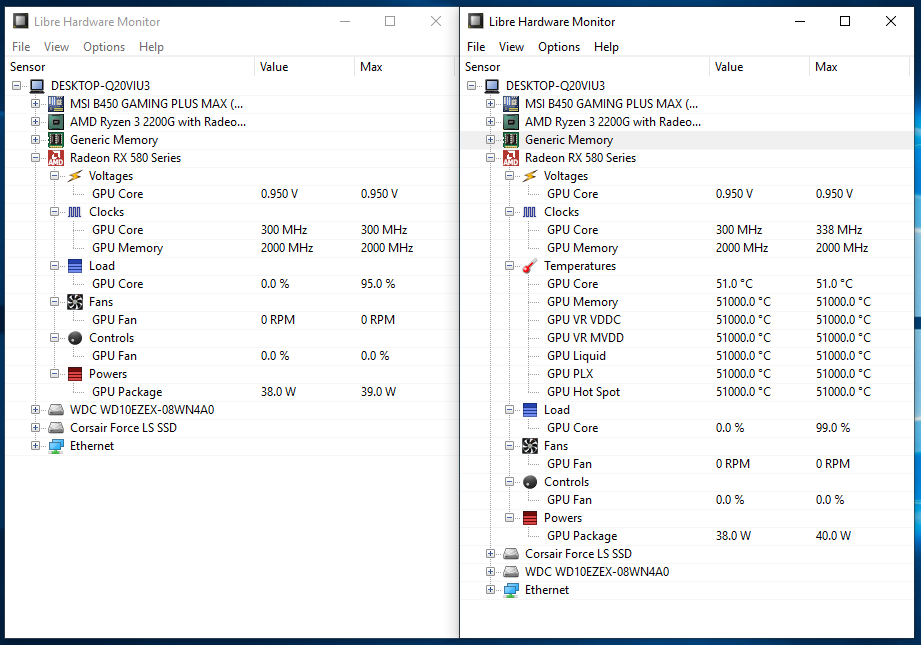Click the Powers icon in the left window
The height and width of the screenshot is (645, 921).
[x=74, y=373]
